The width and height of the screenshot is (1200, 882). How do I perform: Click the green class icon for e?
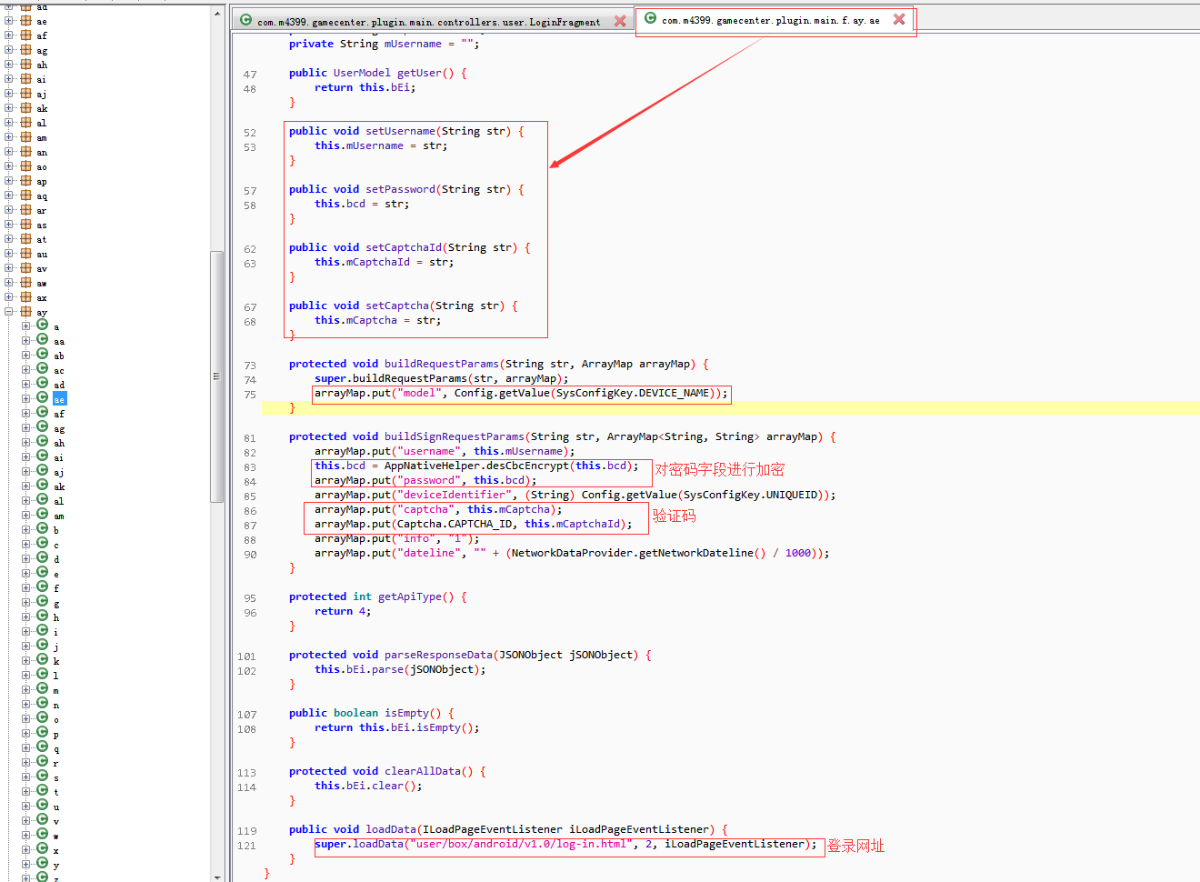coord(43,573)
